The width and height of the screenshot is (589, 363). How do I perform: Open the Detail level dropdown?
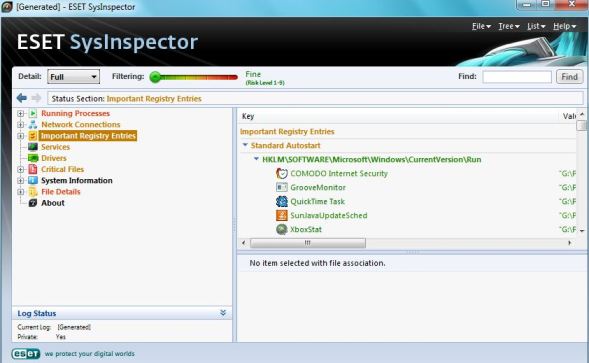tap(73, 77)
